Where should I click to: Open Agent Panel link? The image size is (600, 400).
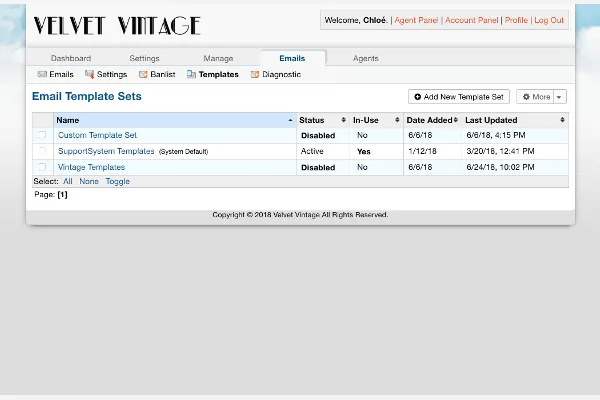(x=416, y=20)
